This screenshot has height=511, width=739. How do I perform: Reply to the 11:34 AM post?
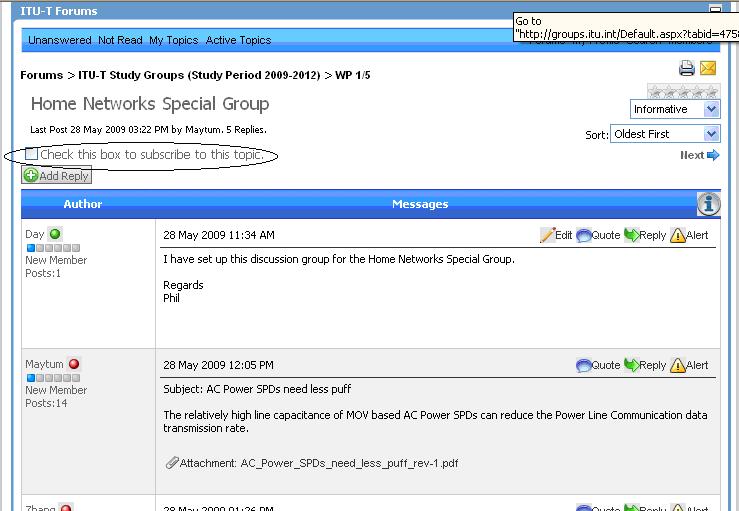click(x=645, y=235)
